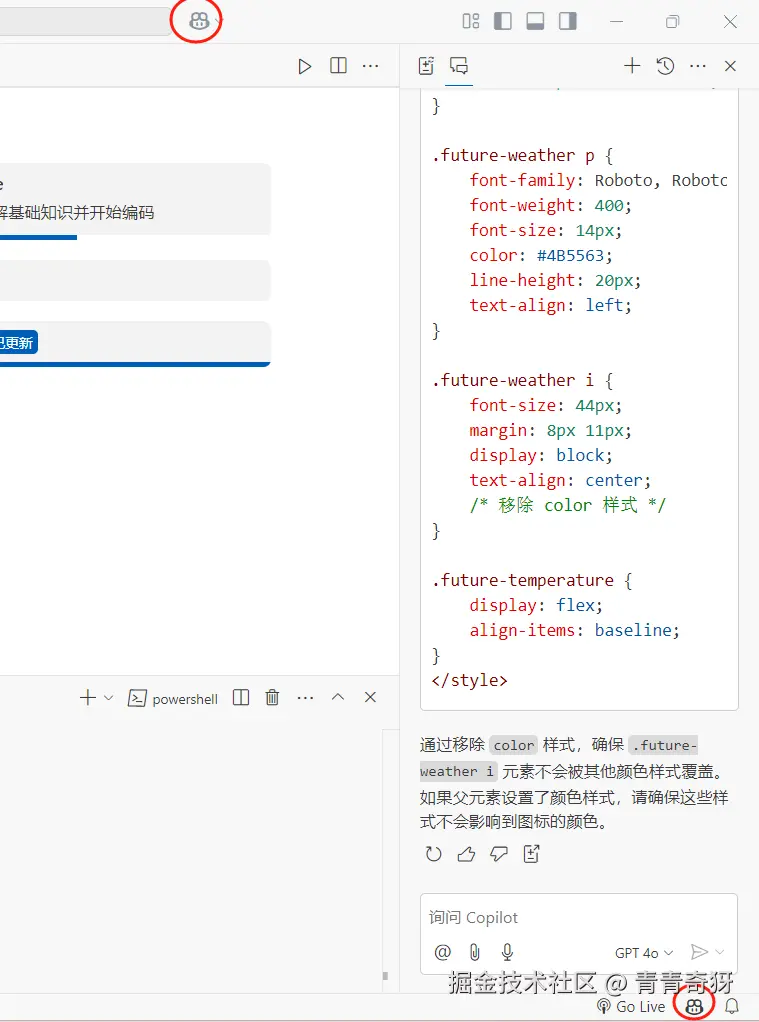Open the Customize Layout icon
This screenshot has width=759, height=1022.
click(x=471, y=22)
